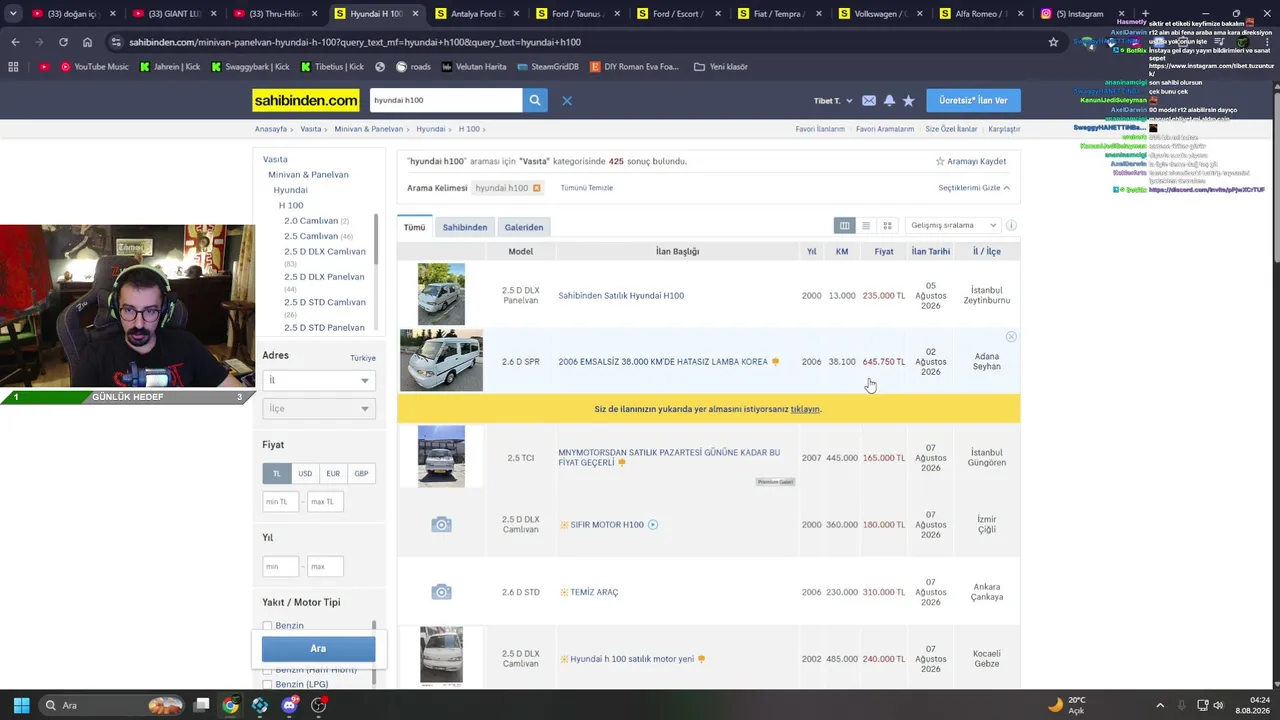Image resolution: width=1280 pixels, height=720 pixels.
Task: Click the hyundai h100 search field
Action: point(446,100)
